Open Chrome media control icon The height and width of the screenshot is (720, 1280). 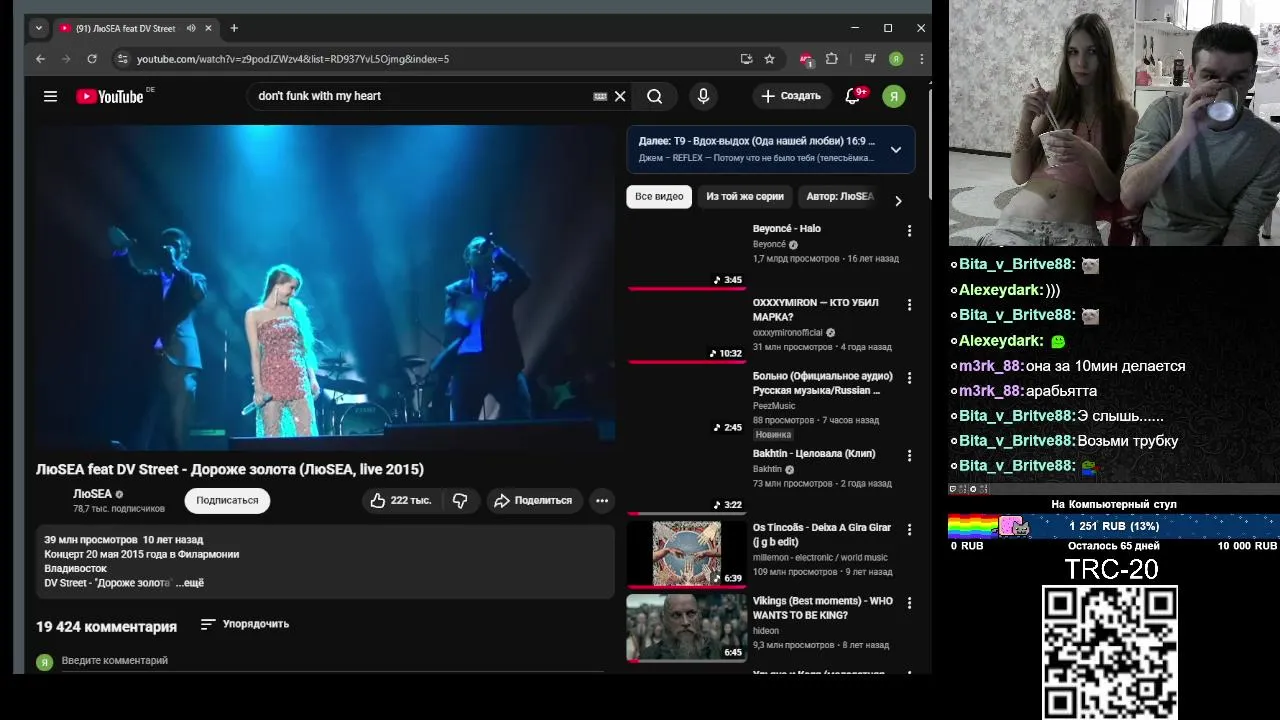(870, 59)
